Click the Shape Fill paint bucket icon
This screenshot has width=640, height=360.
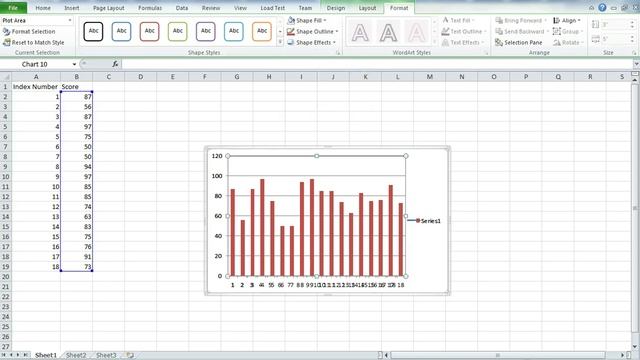[x=291, y=20]
